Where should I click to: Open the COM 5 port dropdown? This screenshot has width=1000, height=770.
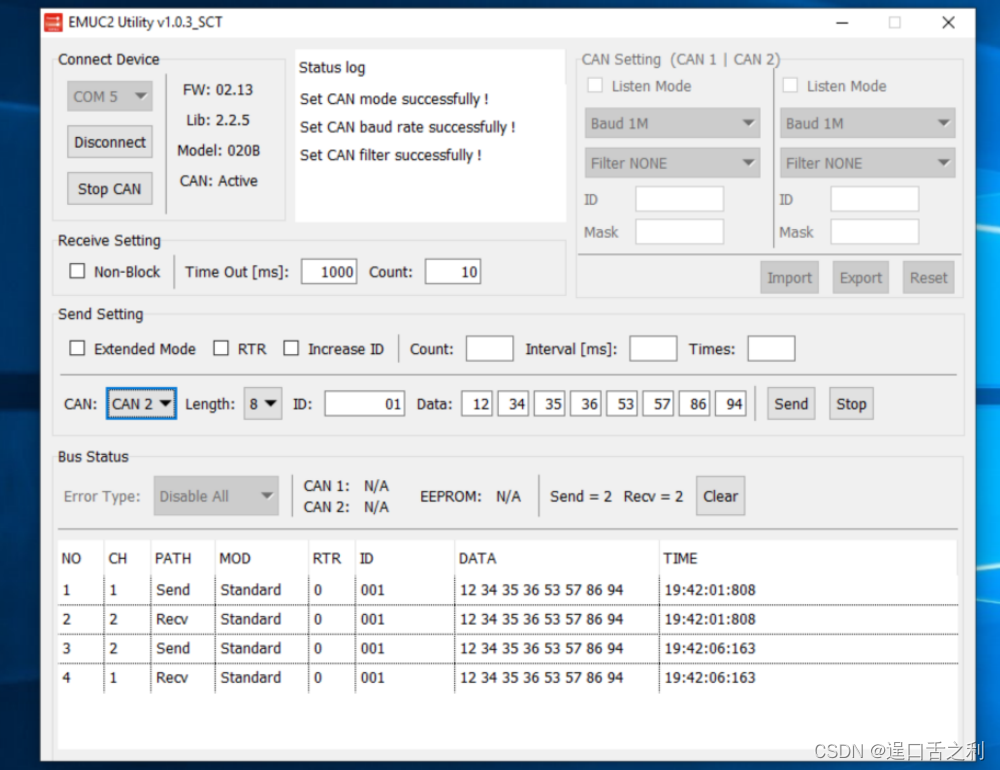(x=110, y=96)
